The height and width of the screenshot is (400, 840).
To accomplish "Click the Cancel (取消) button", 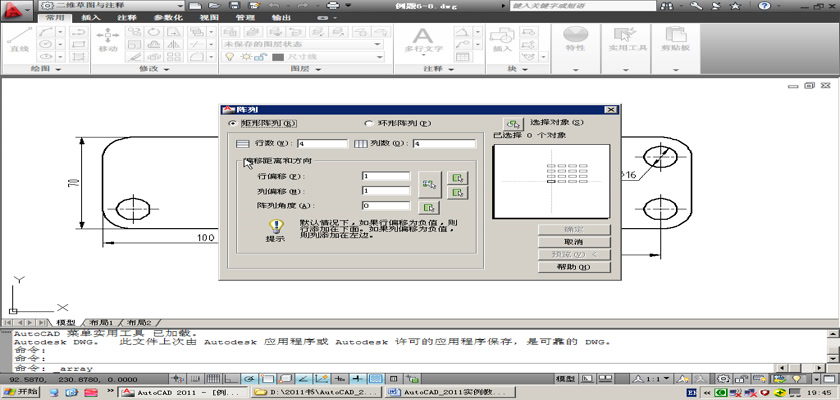I will (573, 242).
